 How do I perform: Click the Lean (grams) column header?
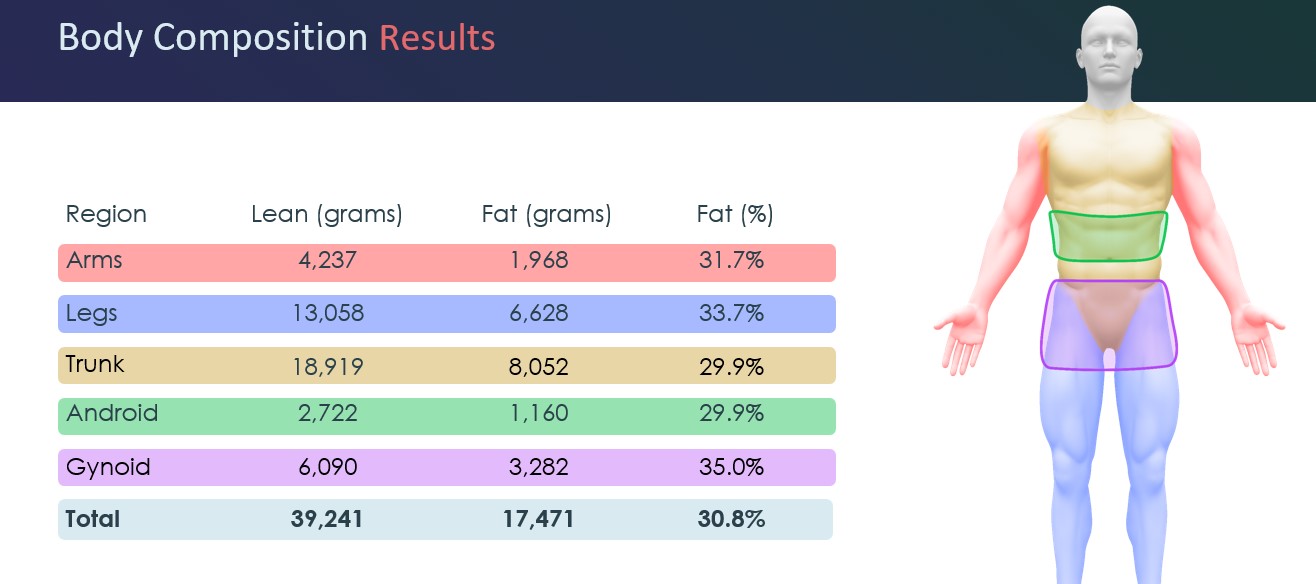click(x=326, y=214)
